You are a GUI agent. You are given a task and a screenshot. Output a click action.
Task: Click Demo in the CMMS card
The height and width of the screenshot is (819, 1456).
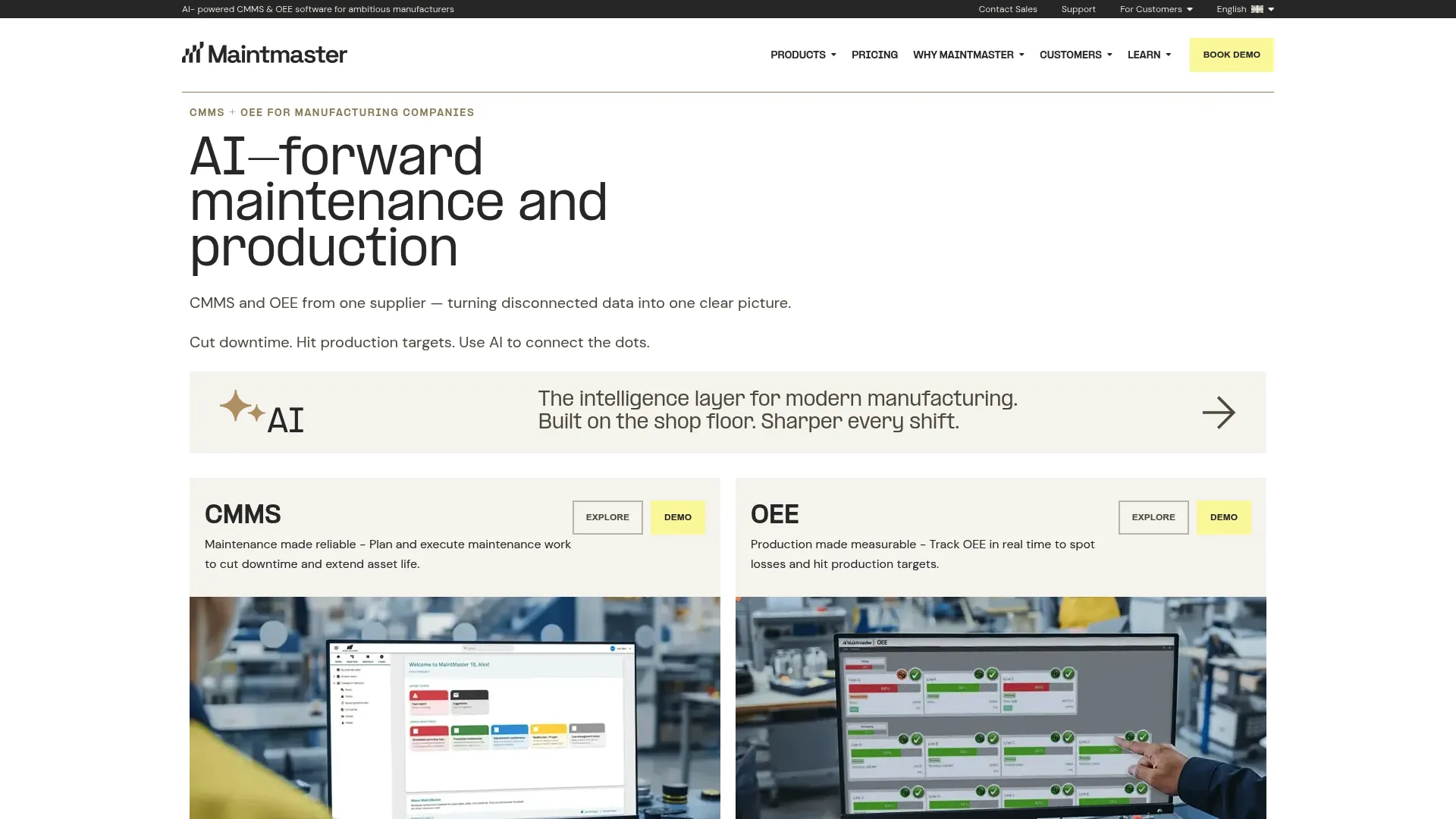pyautogui.click(x=678, y=517)
